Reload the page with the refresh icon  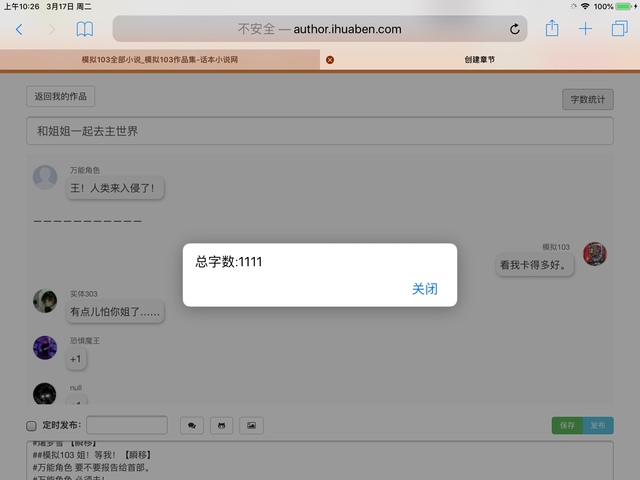tap(515, 29)
